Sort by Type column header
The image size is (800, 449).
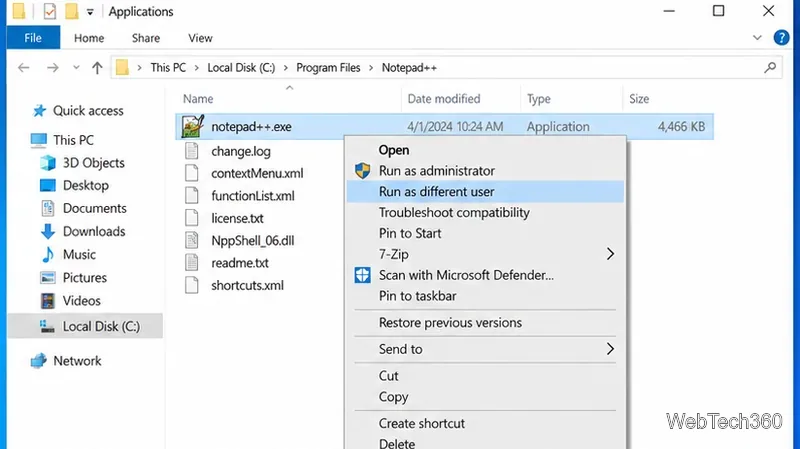click(539, 99)
